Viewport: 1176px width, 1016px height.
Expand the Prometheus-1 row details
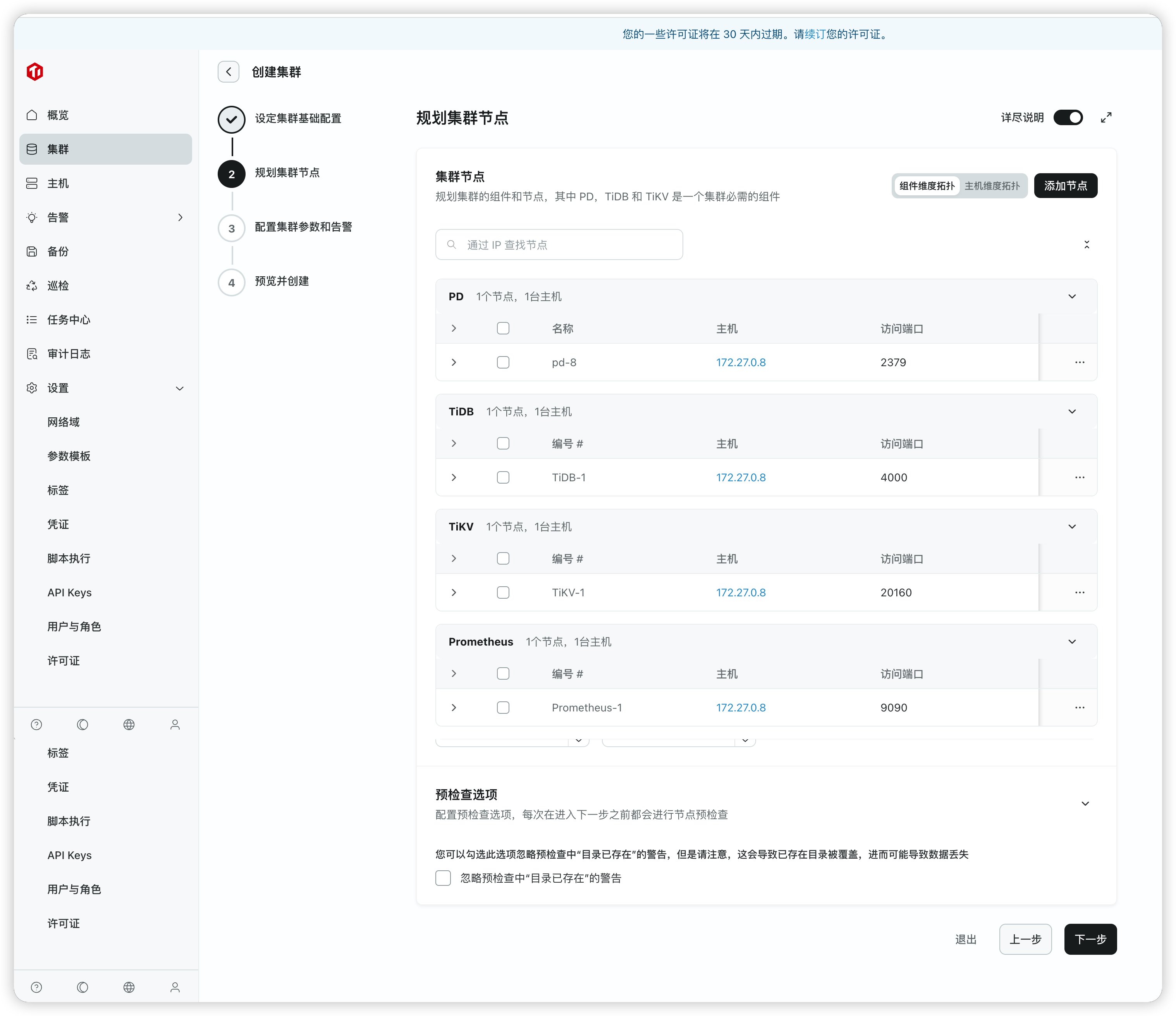[x=454, y=708]
